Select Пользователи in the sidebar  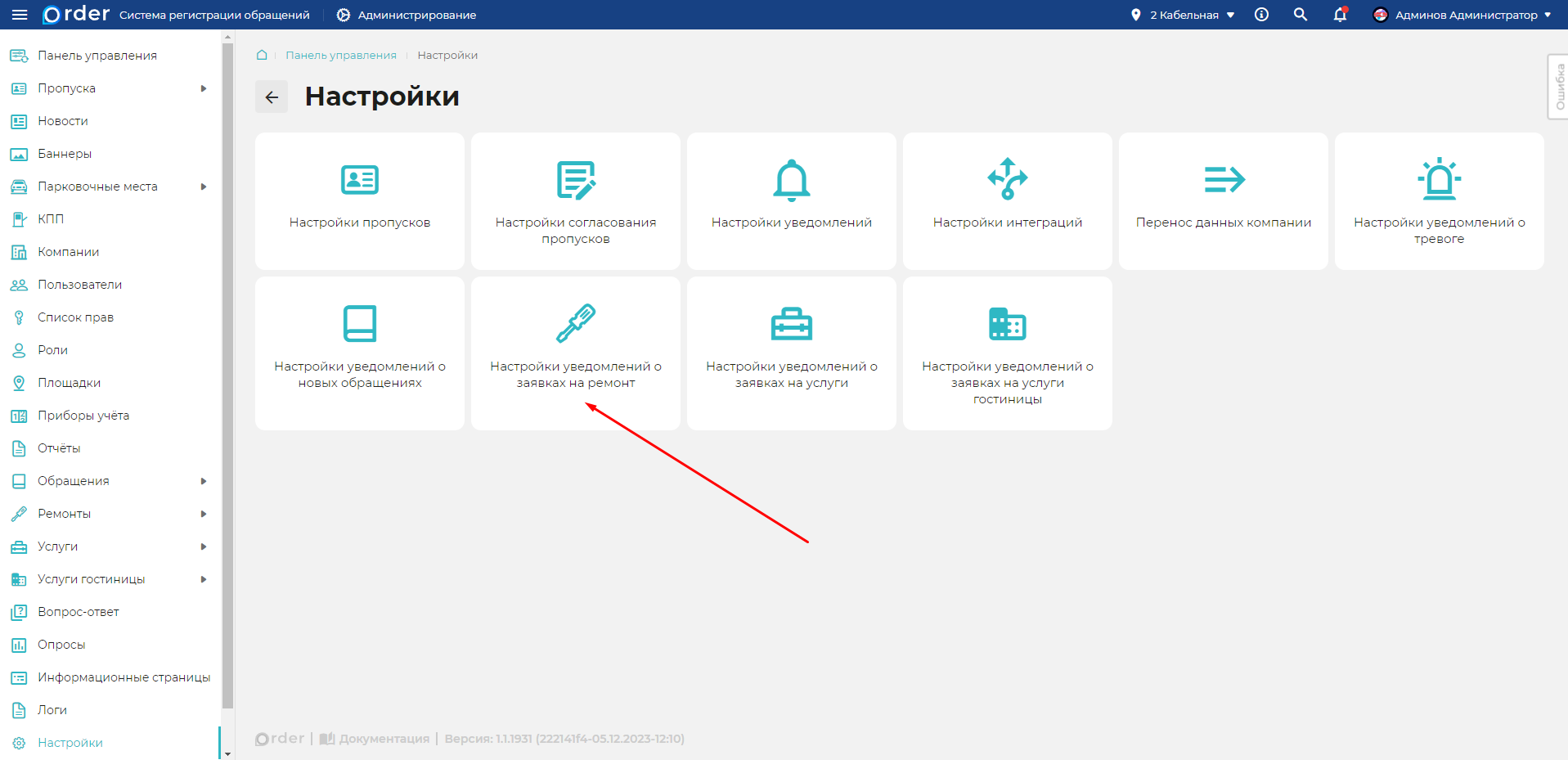(x=79, y=285)
